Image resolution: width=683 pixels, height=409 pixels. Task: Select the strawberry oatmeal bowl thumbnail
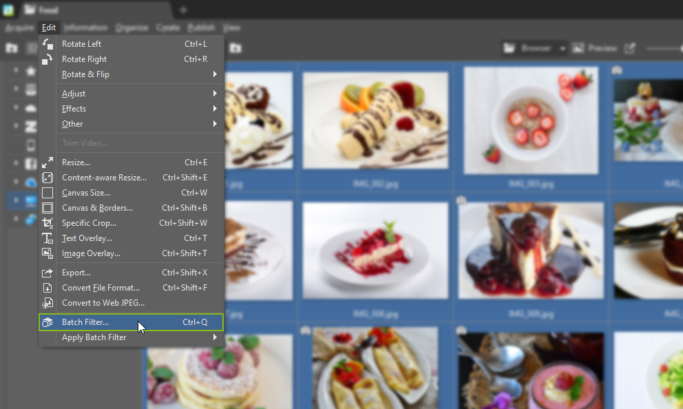click(531, 120)
